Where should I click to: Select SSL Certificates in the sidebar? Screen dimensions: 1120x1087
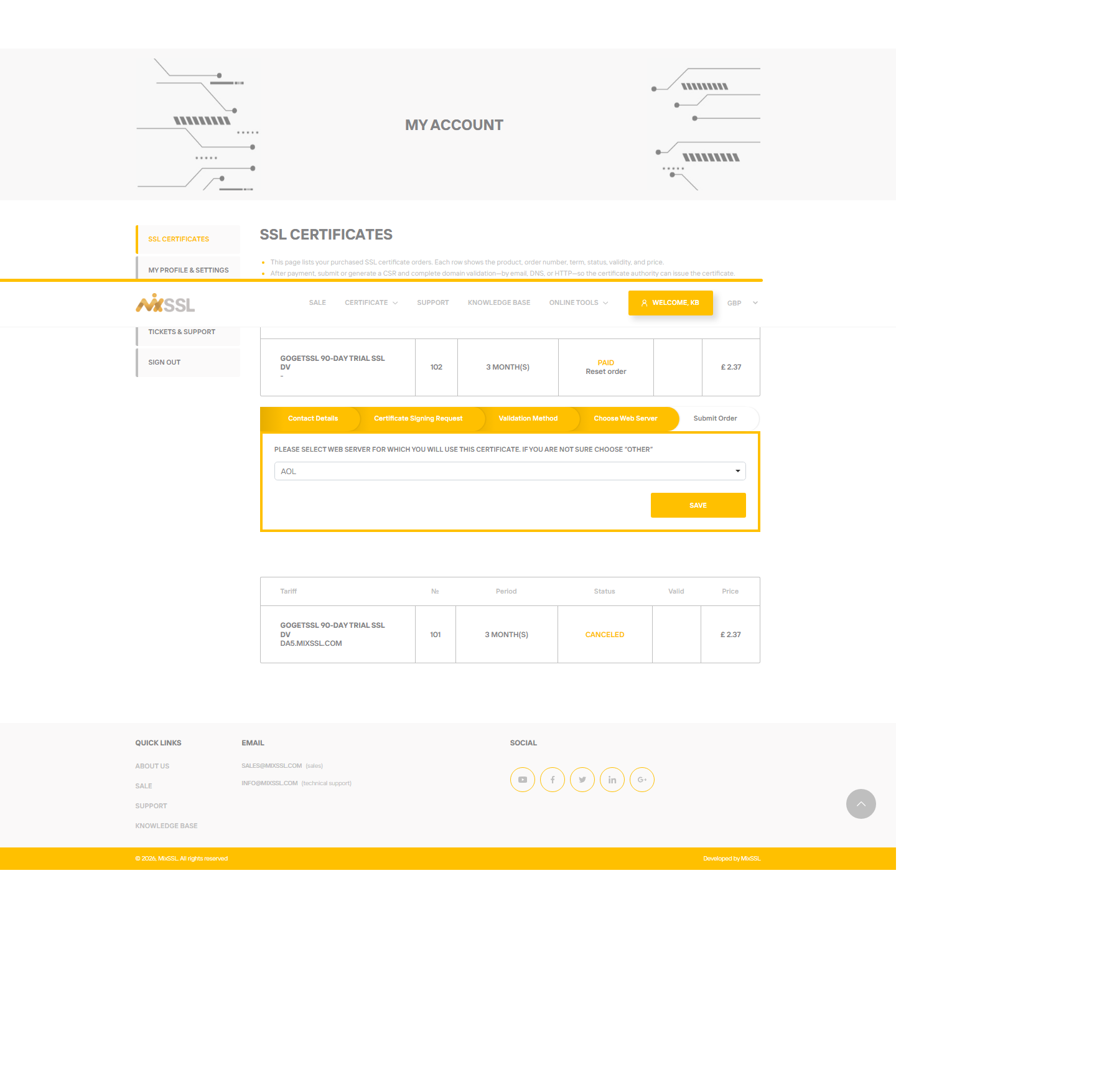click(188, 239)
